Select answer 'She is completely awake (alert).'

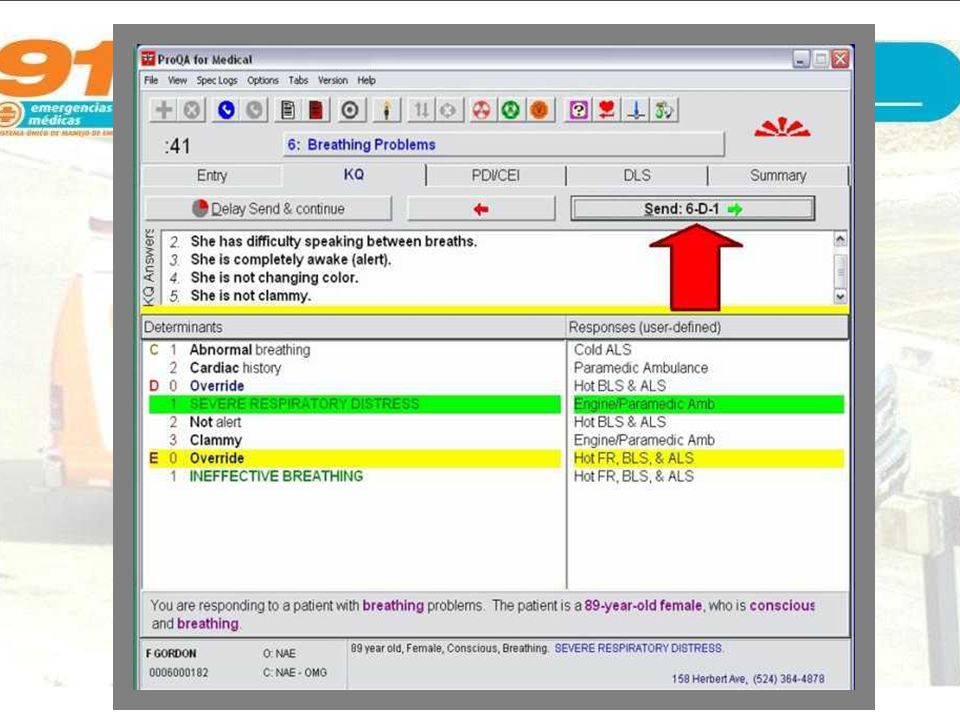pos(291,260)
